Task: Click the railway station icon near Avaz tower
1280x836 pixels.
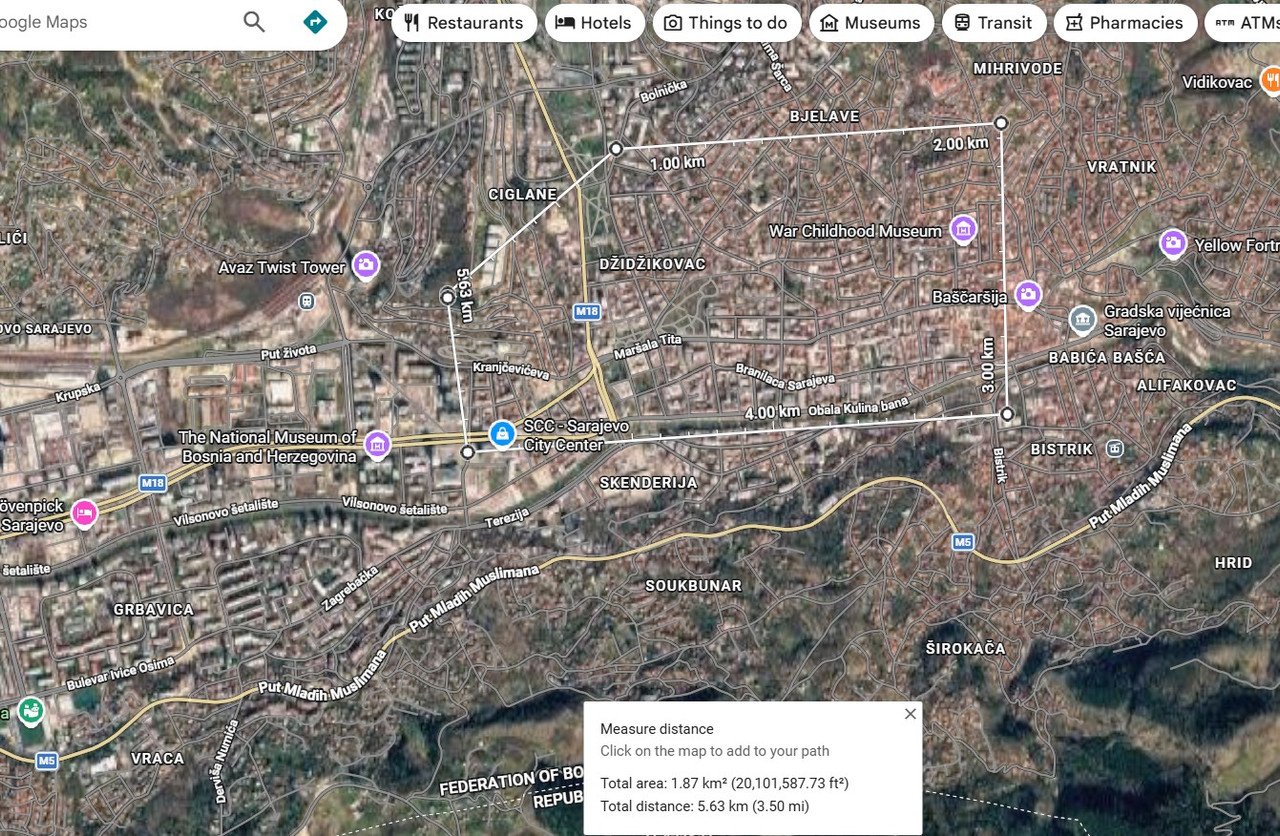Action: 307,300
